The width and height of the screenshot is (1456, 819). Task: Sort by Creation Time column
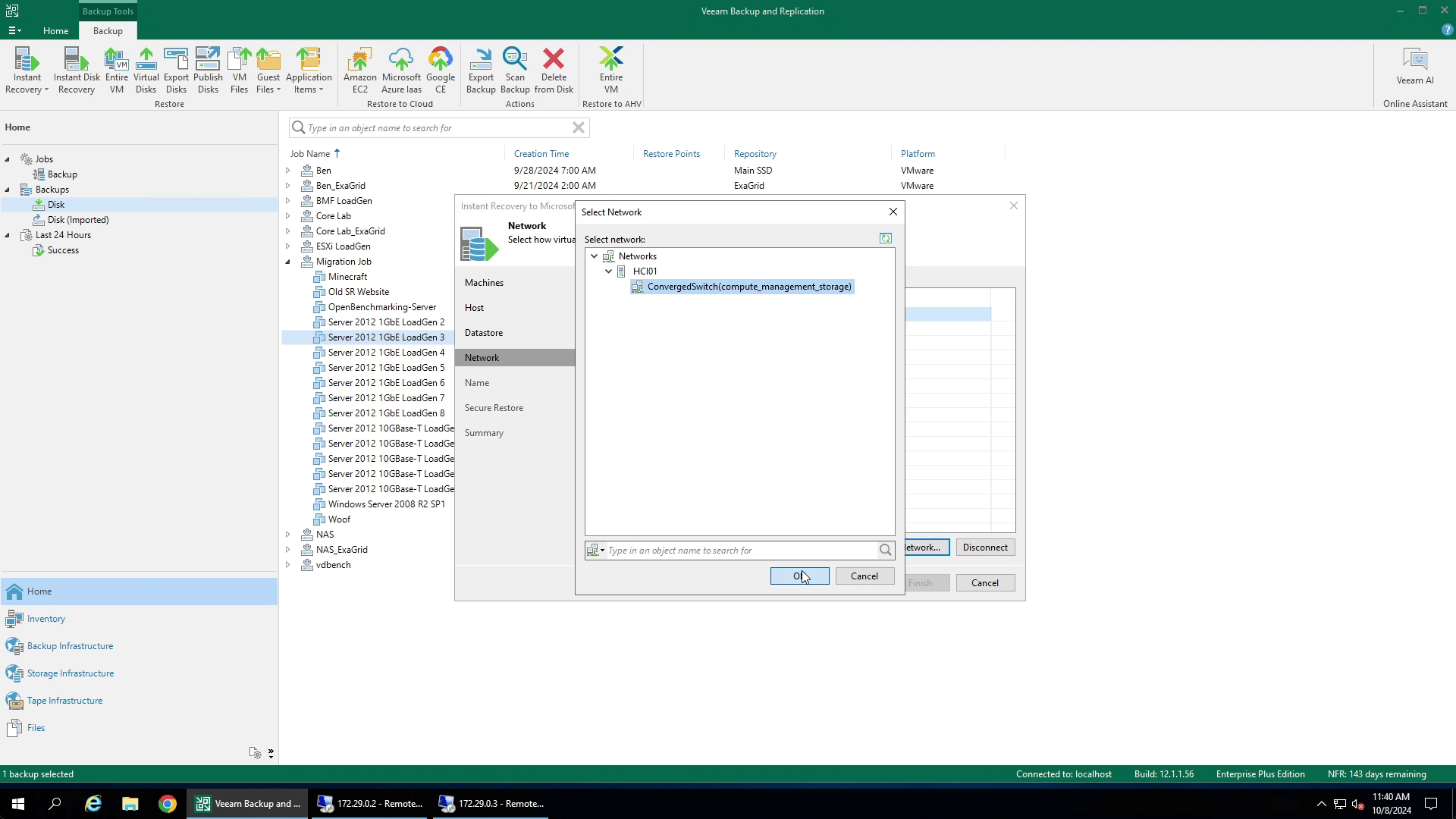tap(541, 154)
